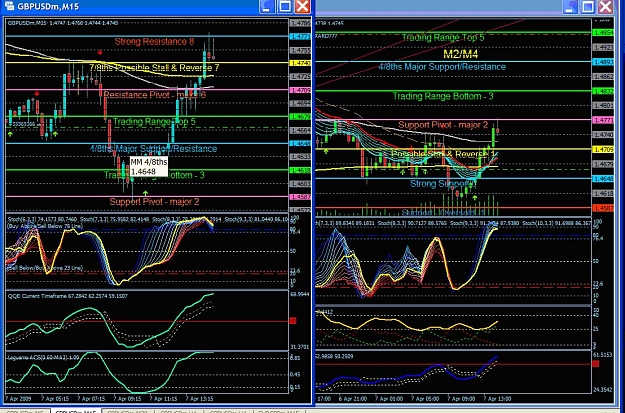Select 4/8ths Major Support/Resistance in right chart
This screenshot has width=625, height=413.
(x=442, y=67)
